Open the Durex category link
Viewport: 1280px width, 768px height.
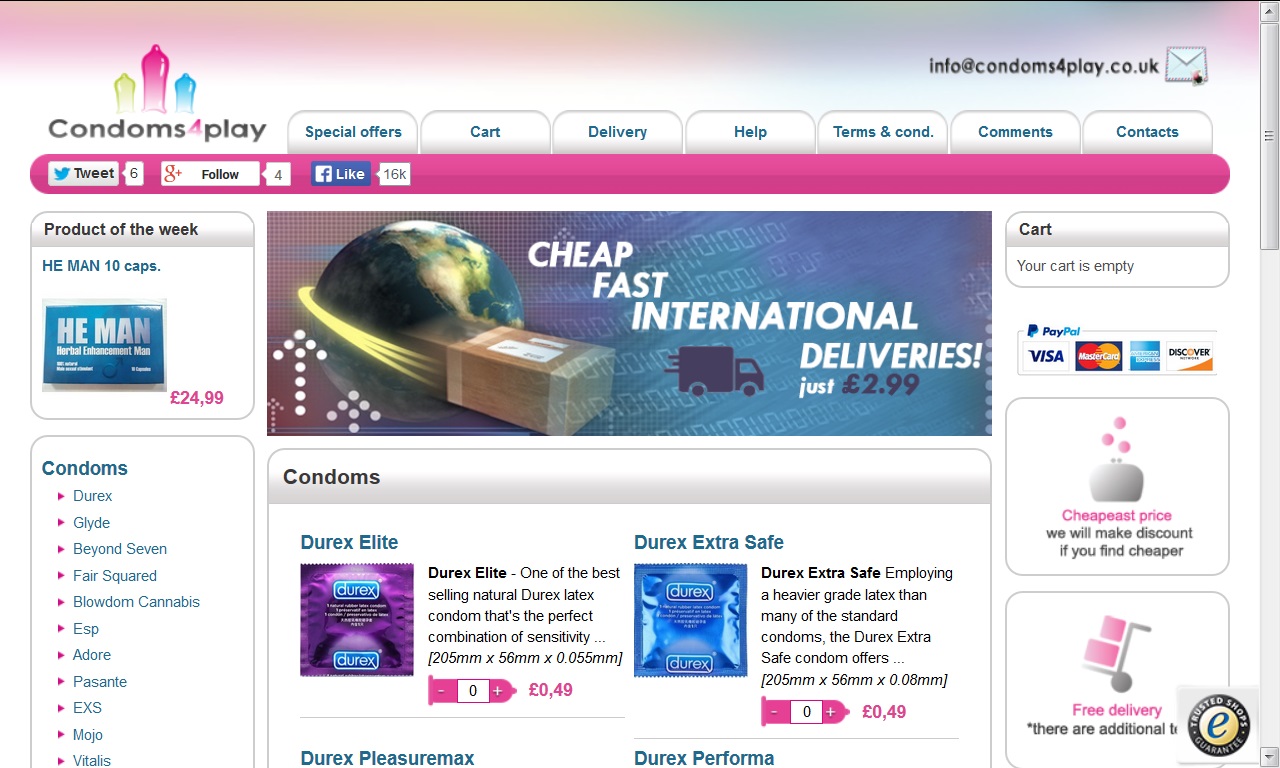(92, 496)
